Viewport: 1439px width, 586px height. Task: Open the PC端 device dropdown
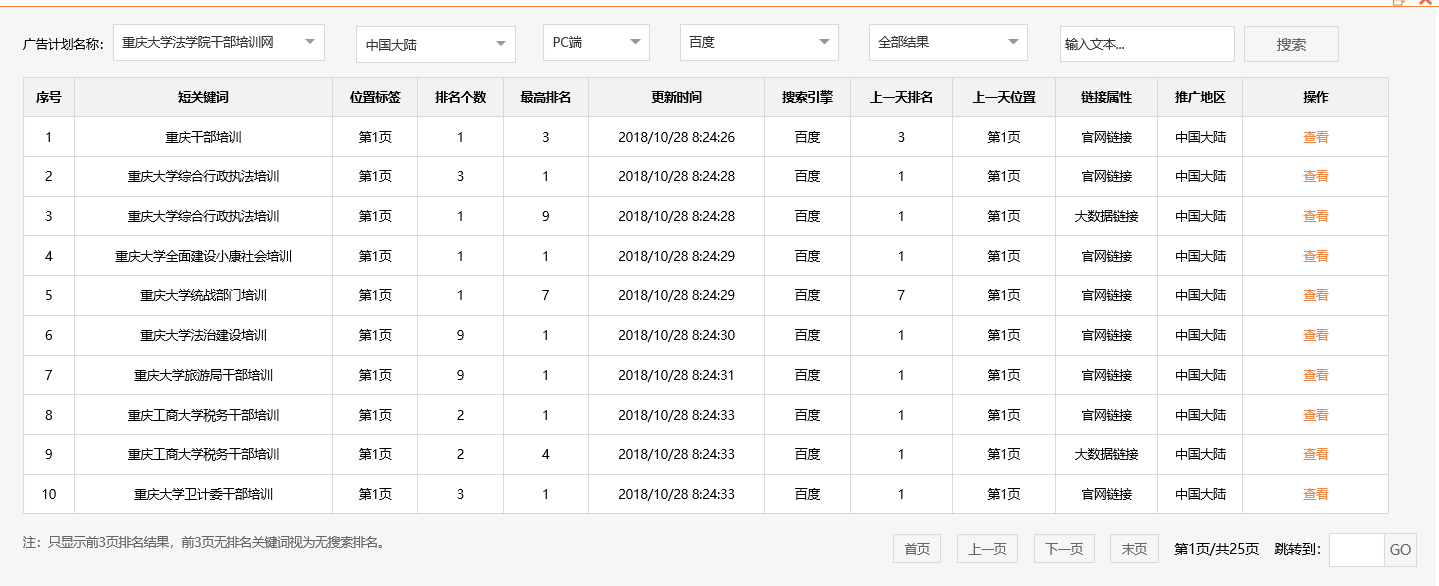coord(596,43)
